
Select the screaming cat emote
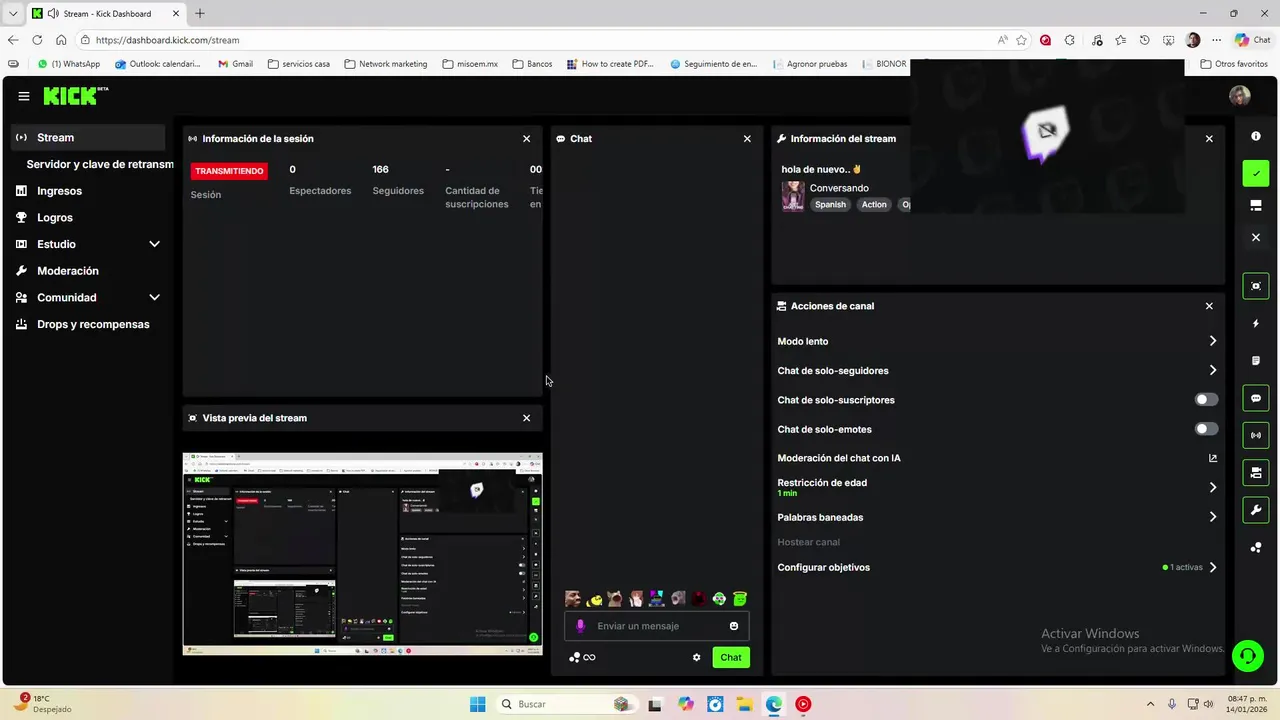click(615, 599)
